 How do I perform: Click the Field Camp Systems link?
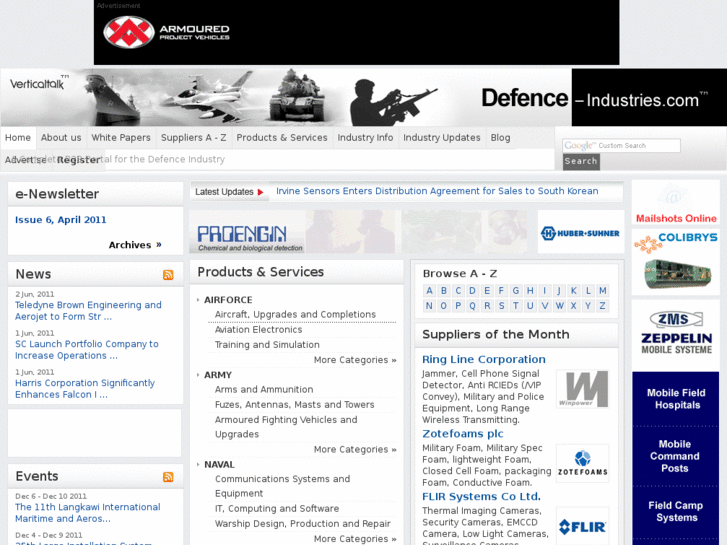pos(676,512)
